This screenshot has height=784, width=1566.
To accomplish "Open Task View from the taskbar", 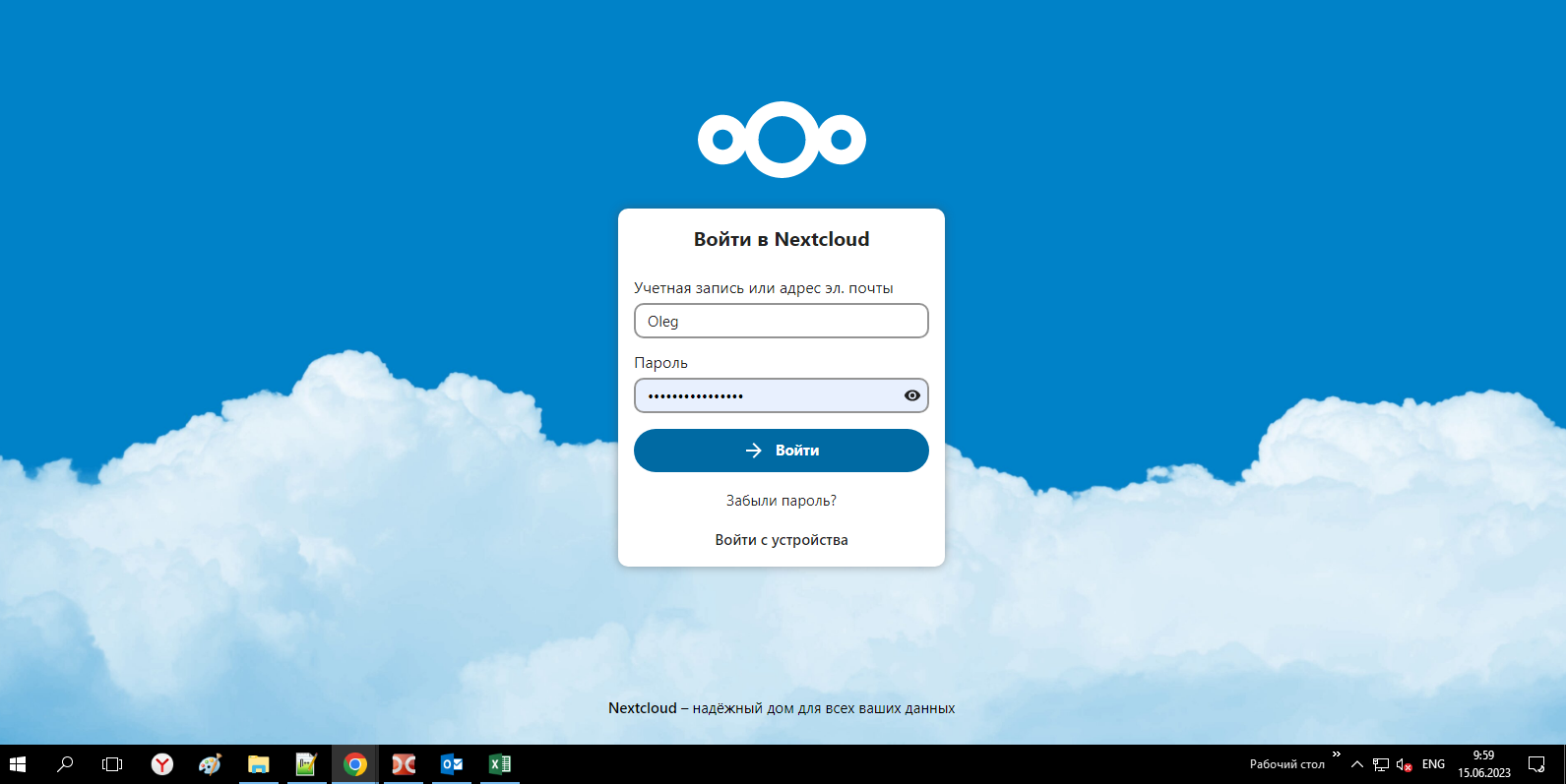I will tap(112, 764).
